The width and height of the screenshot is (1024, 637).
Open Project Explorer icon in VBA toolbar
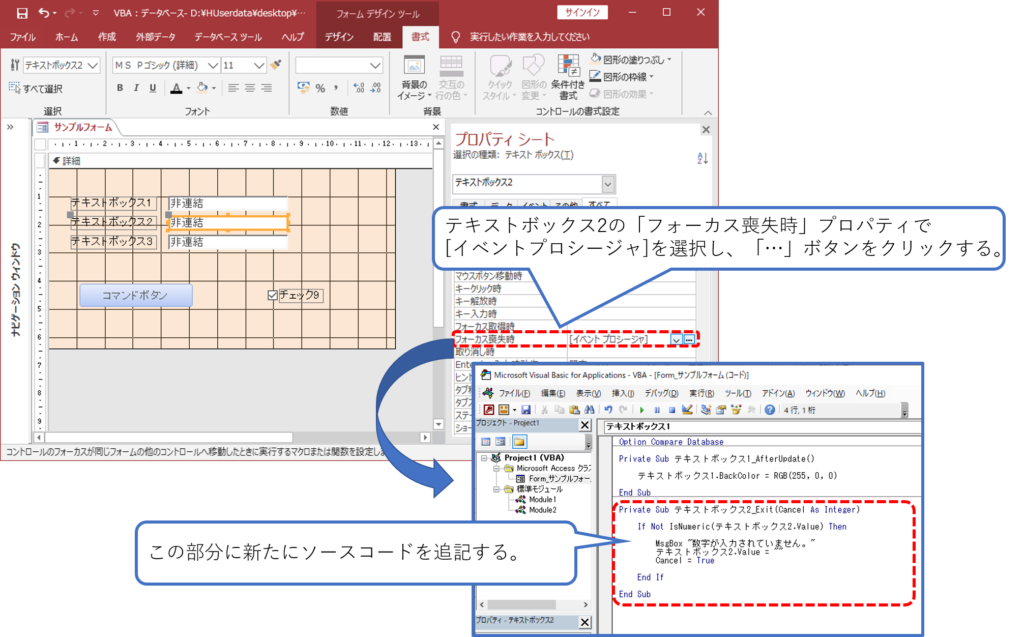coord(706,410)
